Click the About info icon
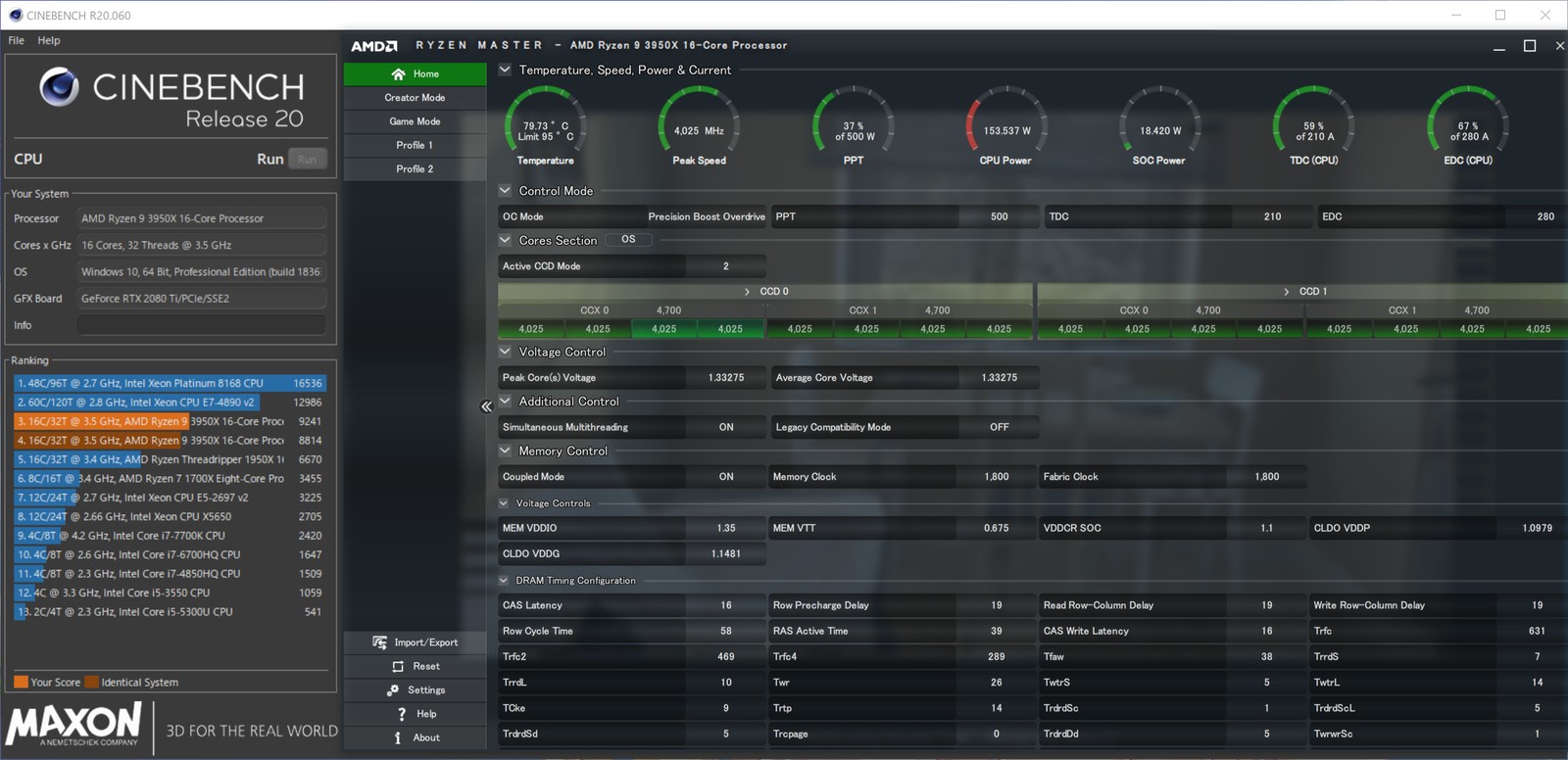The width and height of the screenshot is (1568, 760). pos(397,737)
